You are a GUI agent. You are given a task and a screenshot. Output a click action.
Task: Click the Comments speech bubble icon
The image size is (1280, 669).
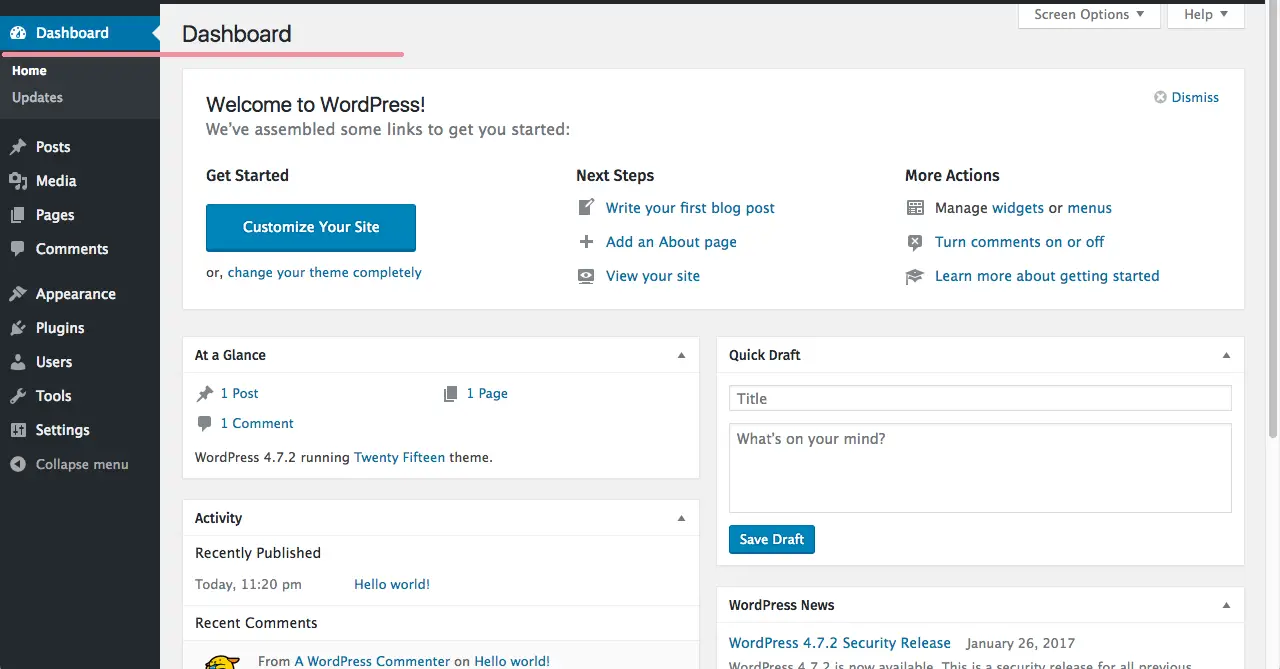click(18, 249)
